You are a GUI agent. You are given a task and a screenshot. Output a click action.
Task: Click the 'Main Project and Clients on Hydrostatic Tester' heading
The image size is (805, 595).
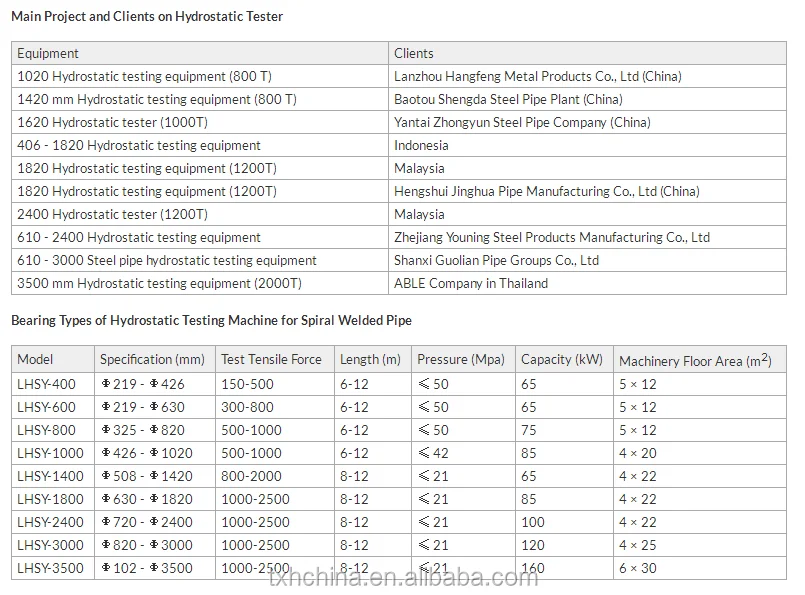point(147,16)
